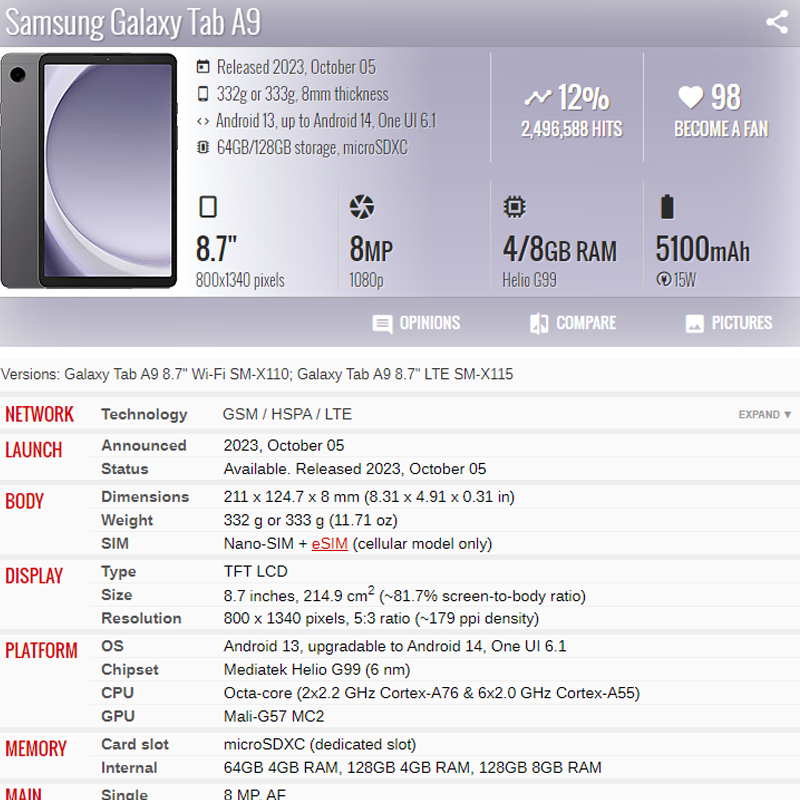Viewport: 800px width, 800px height.
Task: Click the '2023, October 05' announced value
Action: pyautogui.click(x=284, y=445)
